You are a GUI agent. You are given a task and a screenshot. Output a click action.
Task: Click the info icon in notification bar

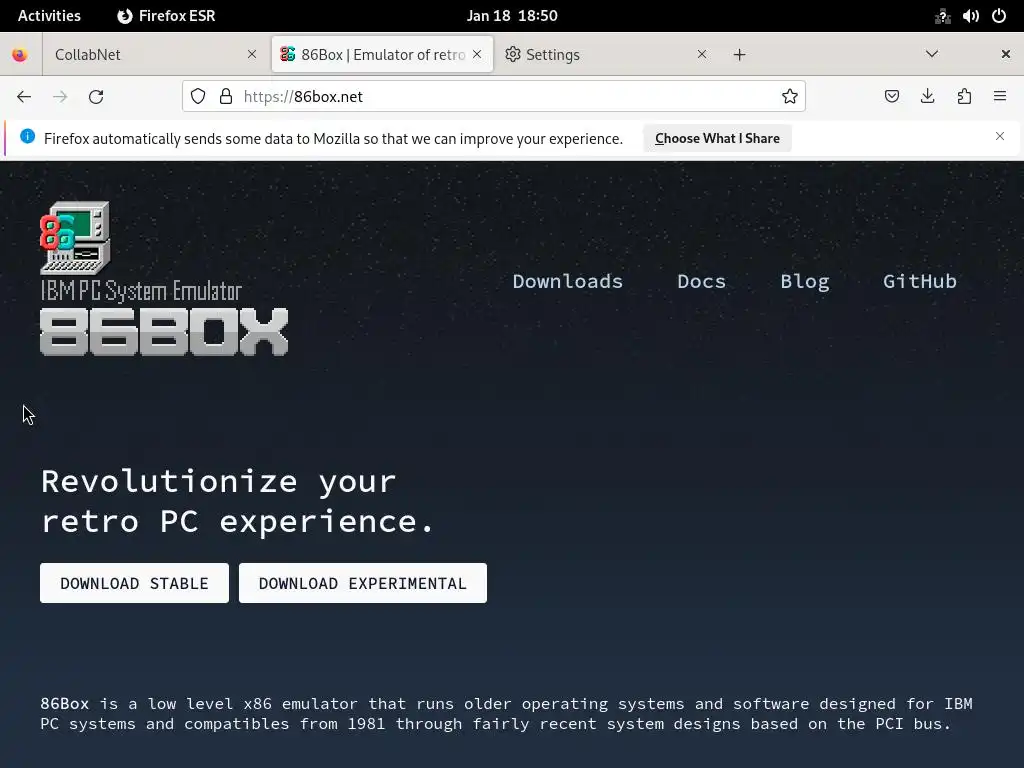coord(27,136)
